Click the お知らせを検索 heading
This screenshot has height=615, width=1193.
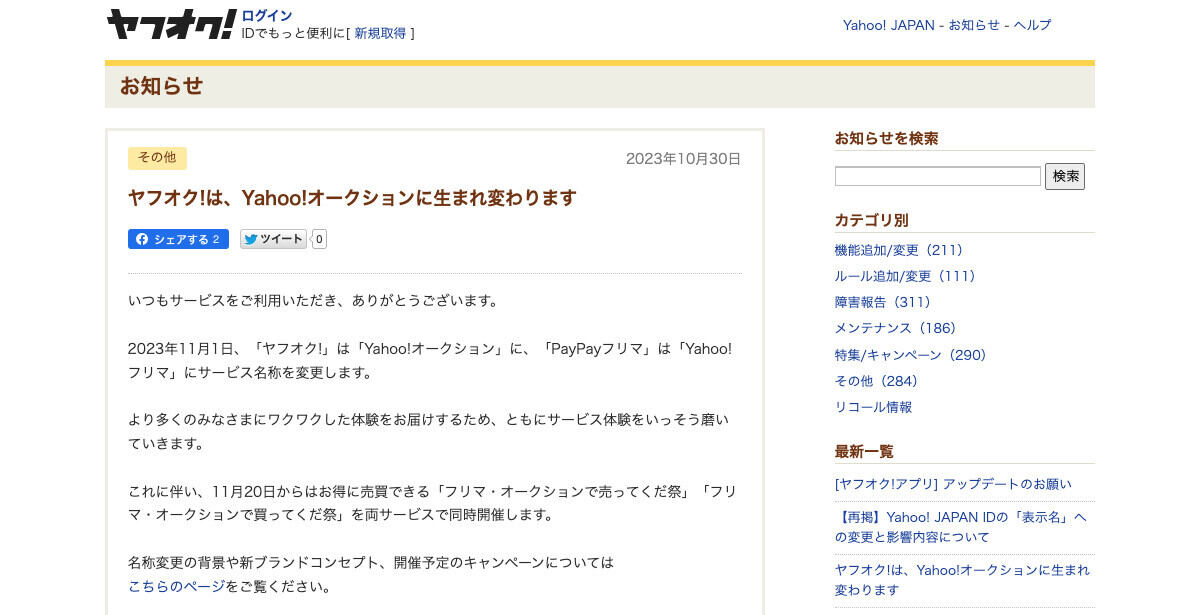pos(886,139)
